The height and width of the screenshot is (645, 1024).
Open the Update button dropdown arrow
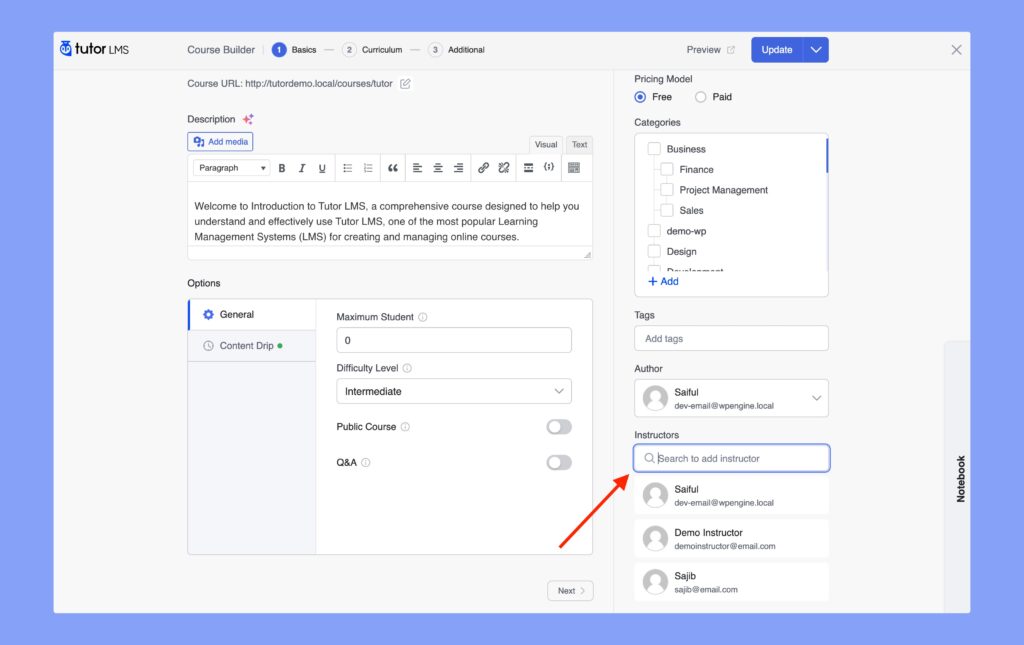click(816, 50)
